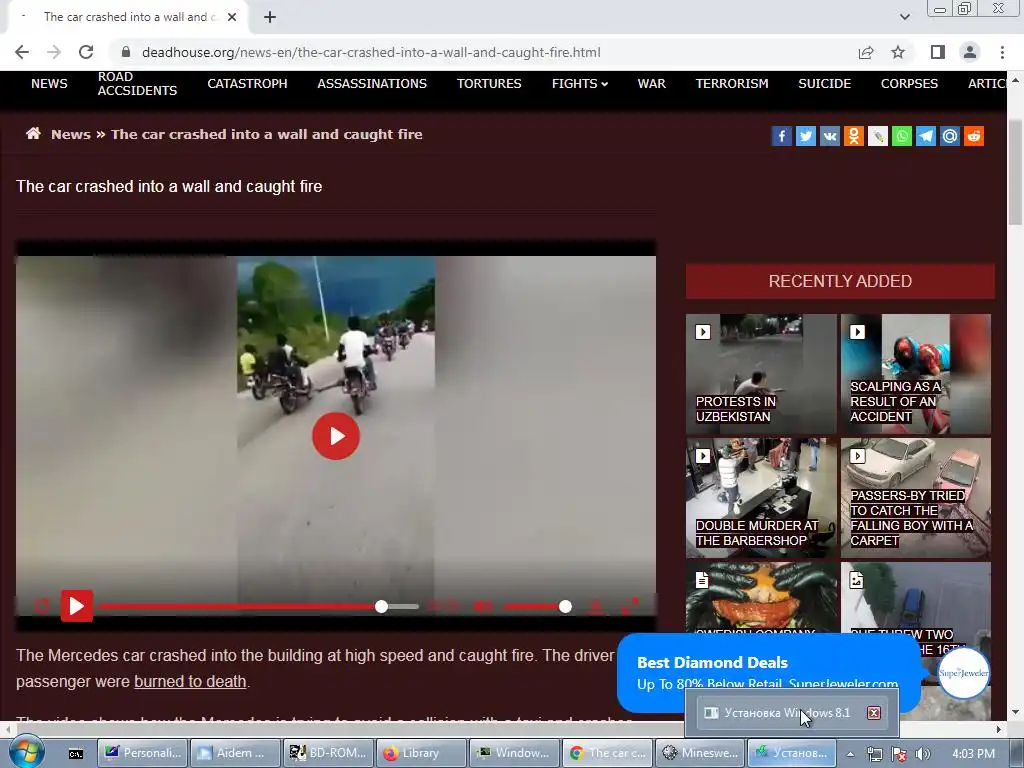Click the video progress slider handle
1024x768 pixels.
(x=381, y=607)
